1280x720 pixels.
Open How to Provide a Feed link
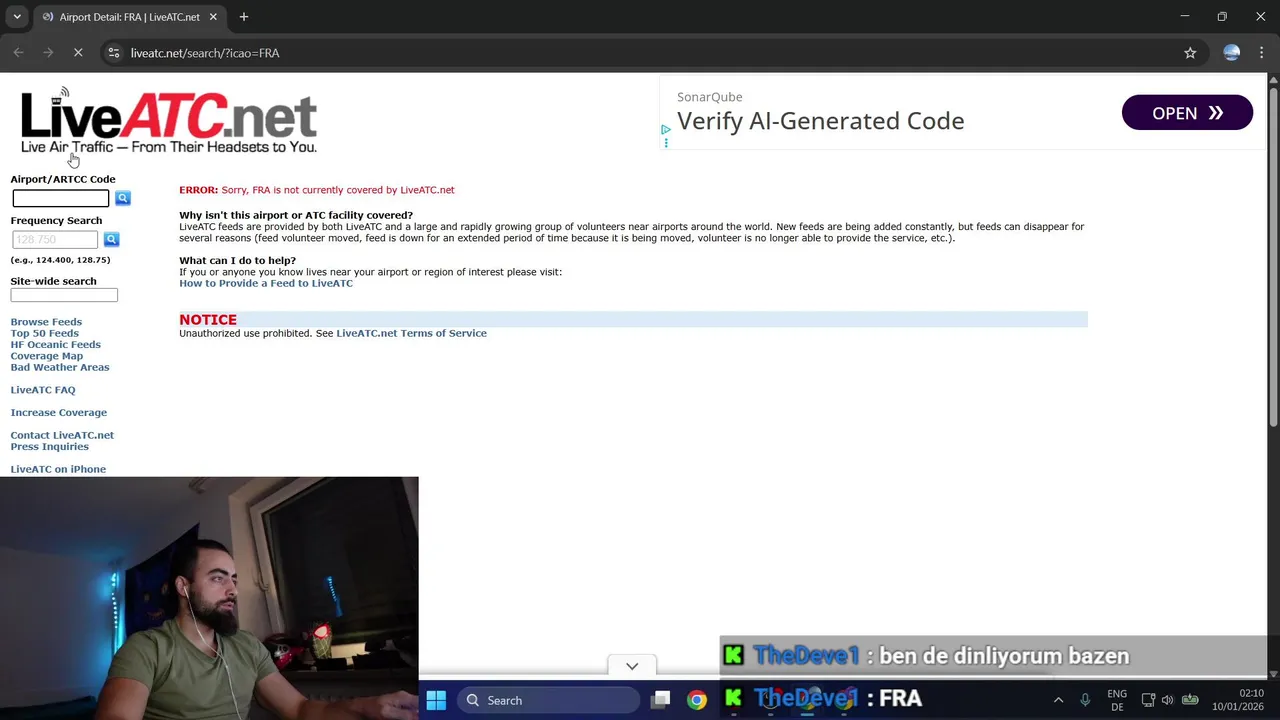(x=266, y=283)
